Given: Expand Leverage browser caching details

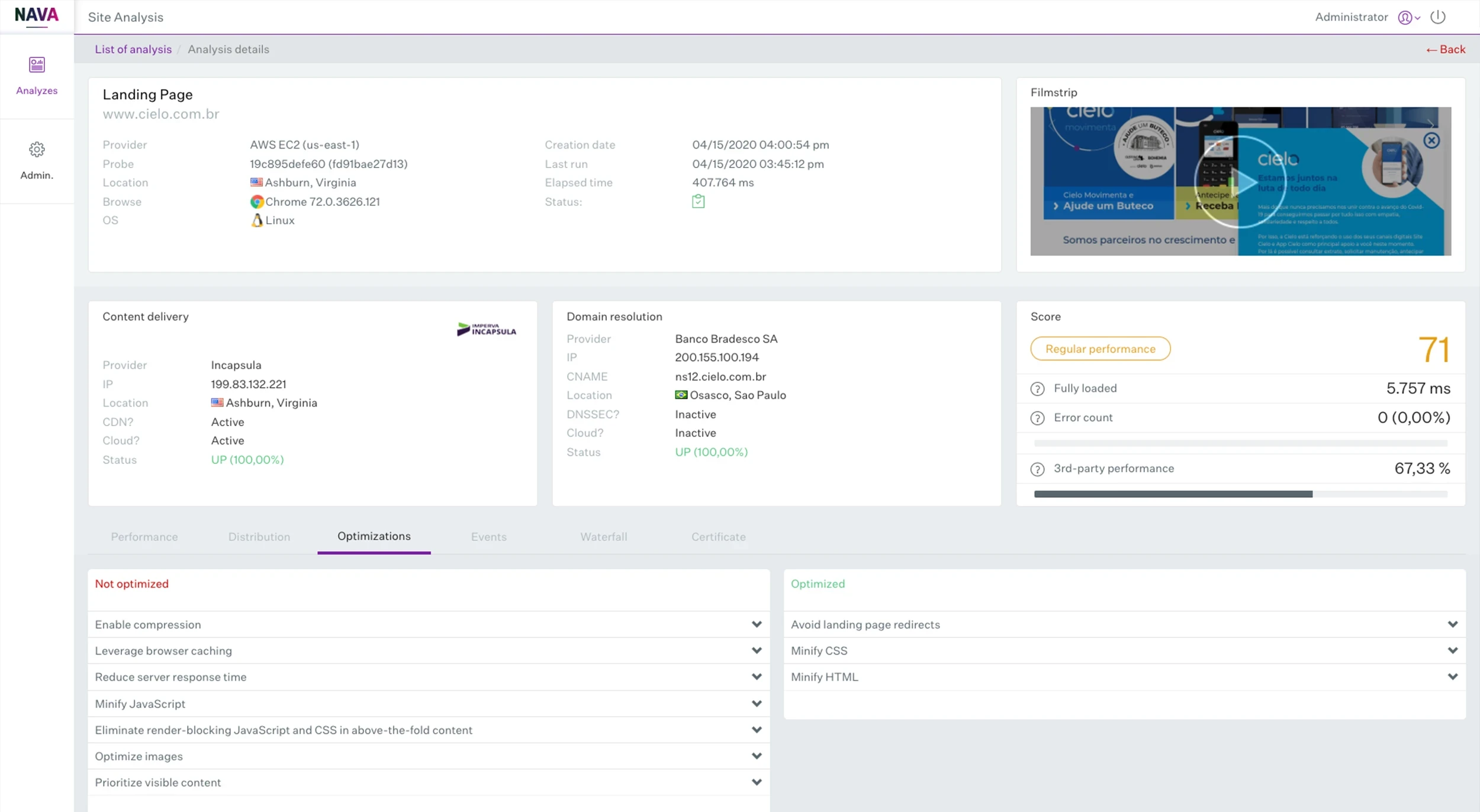Looking at the screenshot, I should click(429, 650).
